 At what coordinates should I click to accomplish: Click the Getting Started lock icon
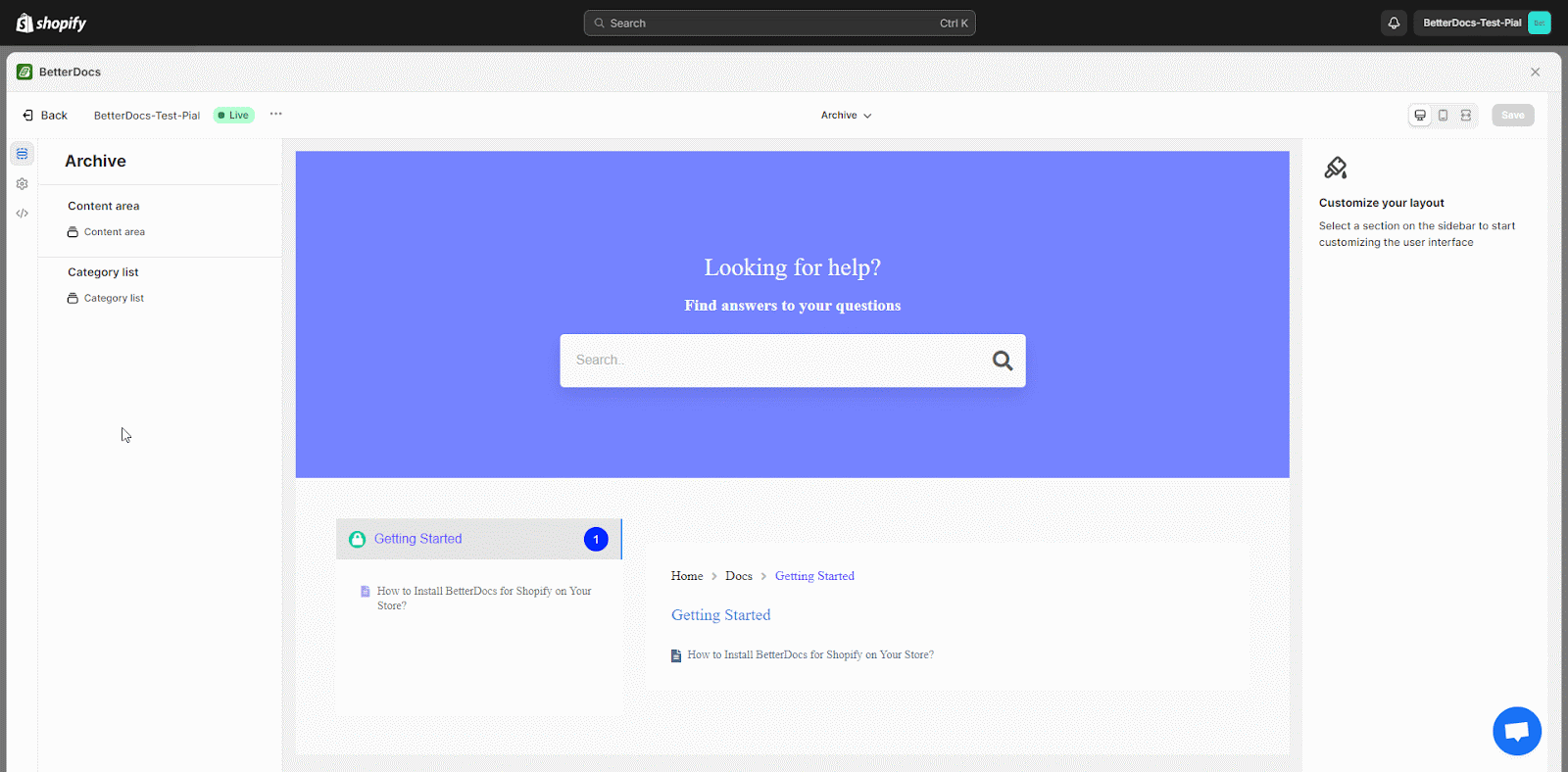[x=357, y=539]
